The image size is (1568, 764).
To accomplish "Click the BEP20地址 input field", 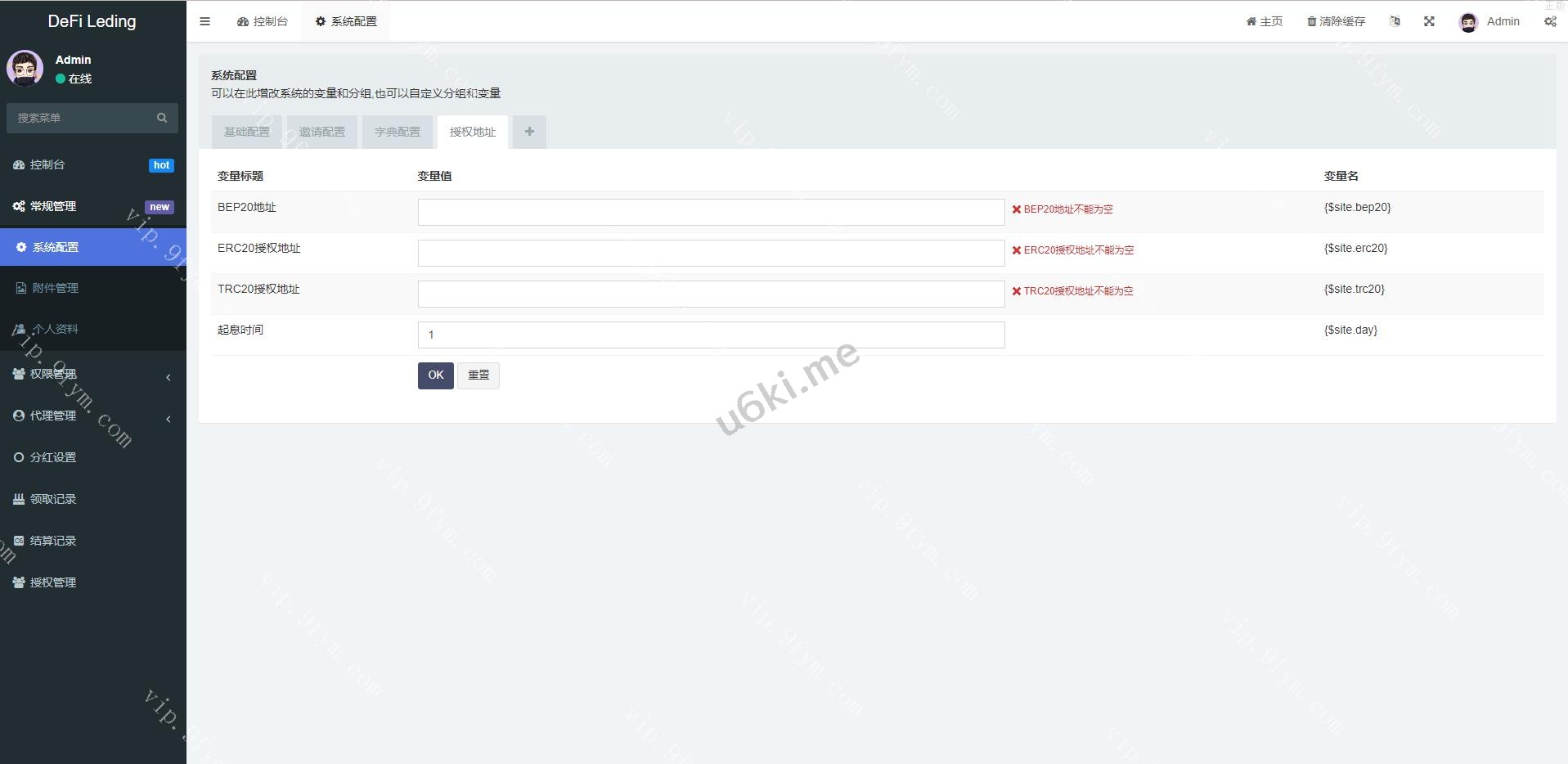I will 711,212.
